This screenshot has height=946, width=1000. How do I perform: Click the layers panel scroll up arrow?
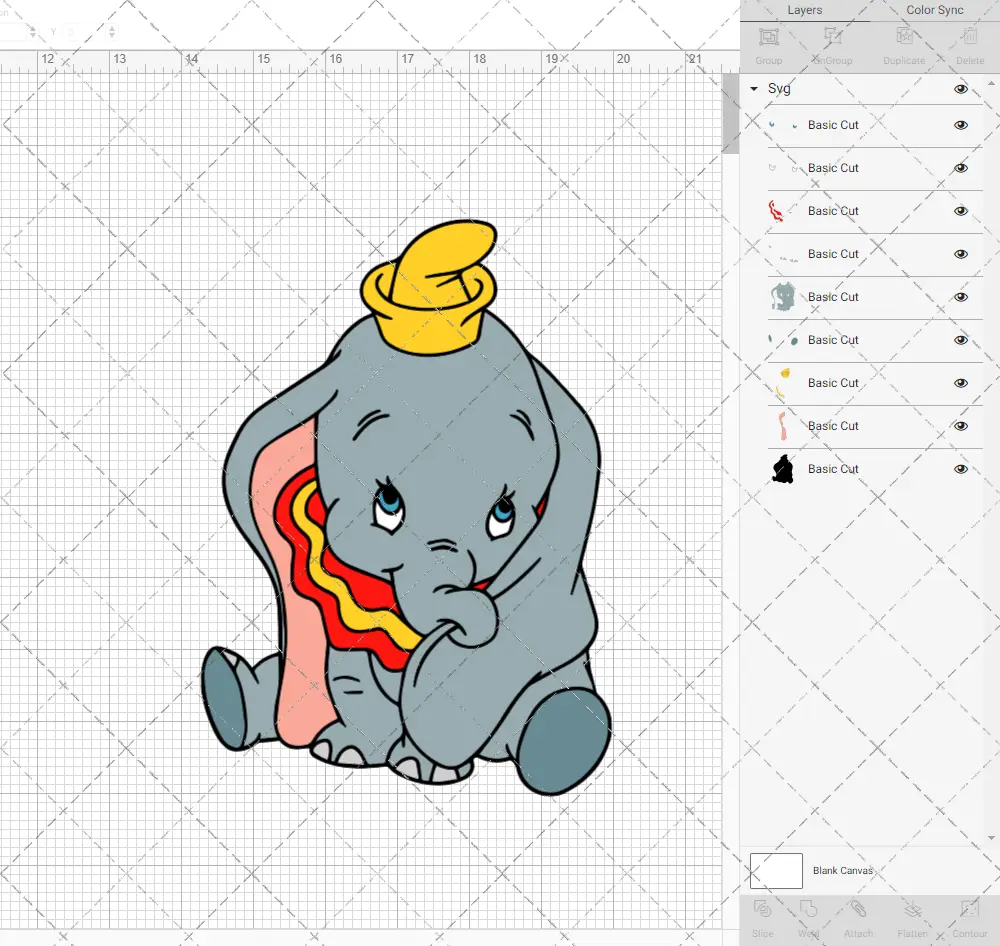point(991,83)
